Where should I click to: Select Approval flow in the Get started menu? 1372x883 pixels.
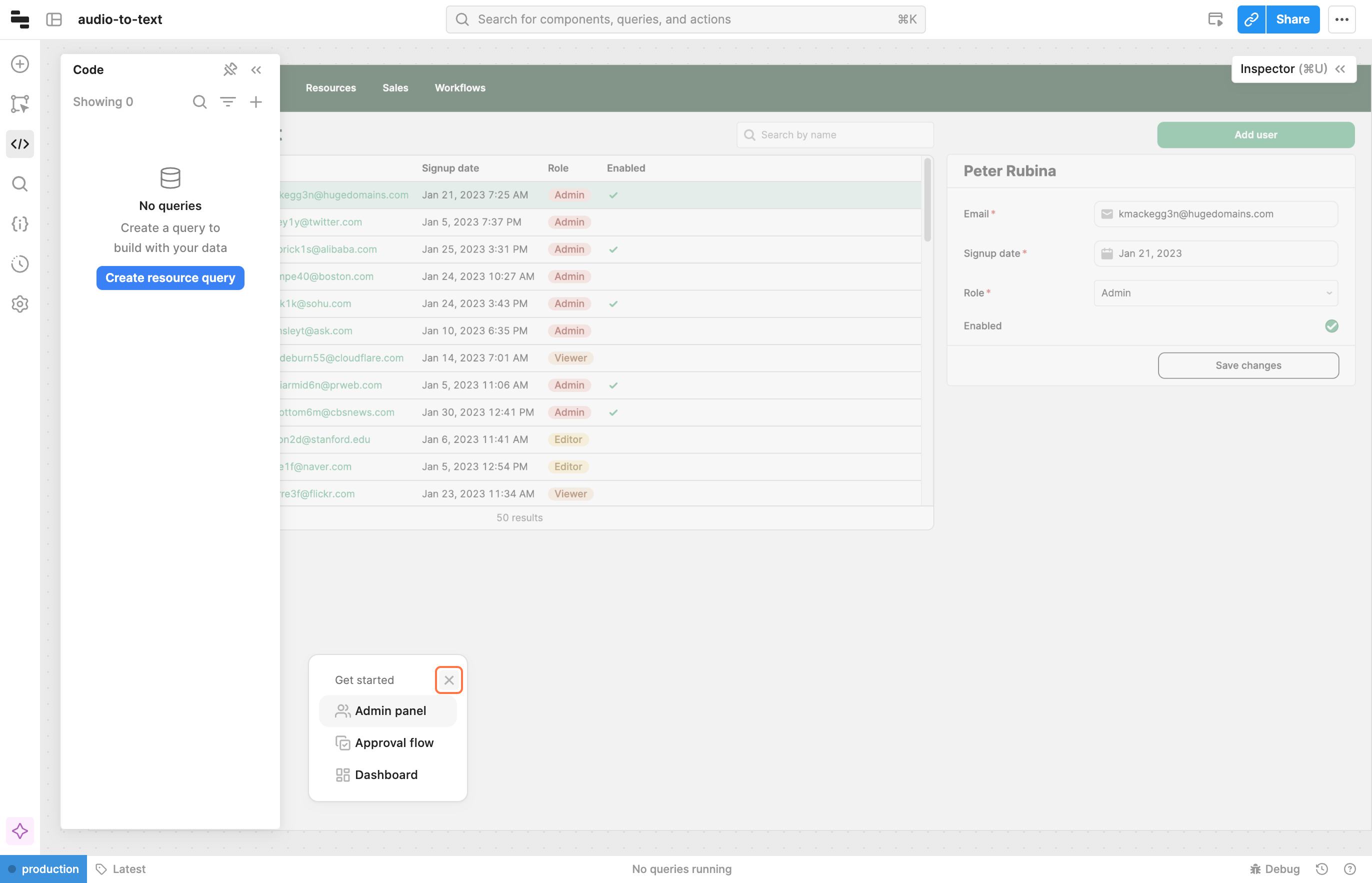[394, 742]
